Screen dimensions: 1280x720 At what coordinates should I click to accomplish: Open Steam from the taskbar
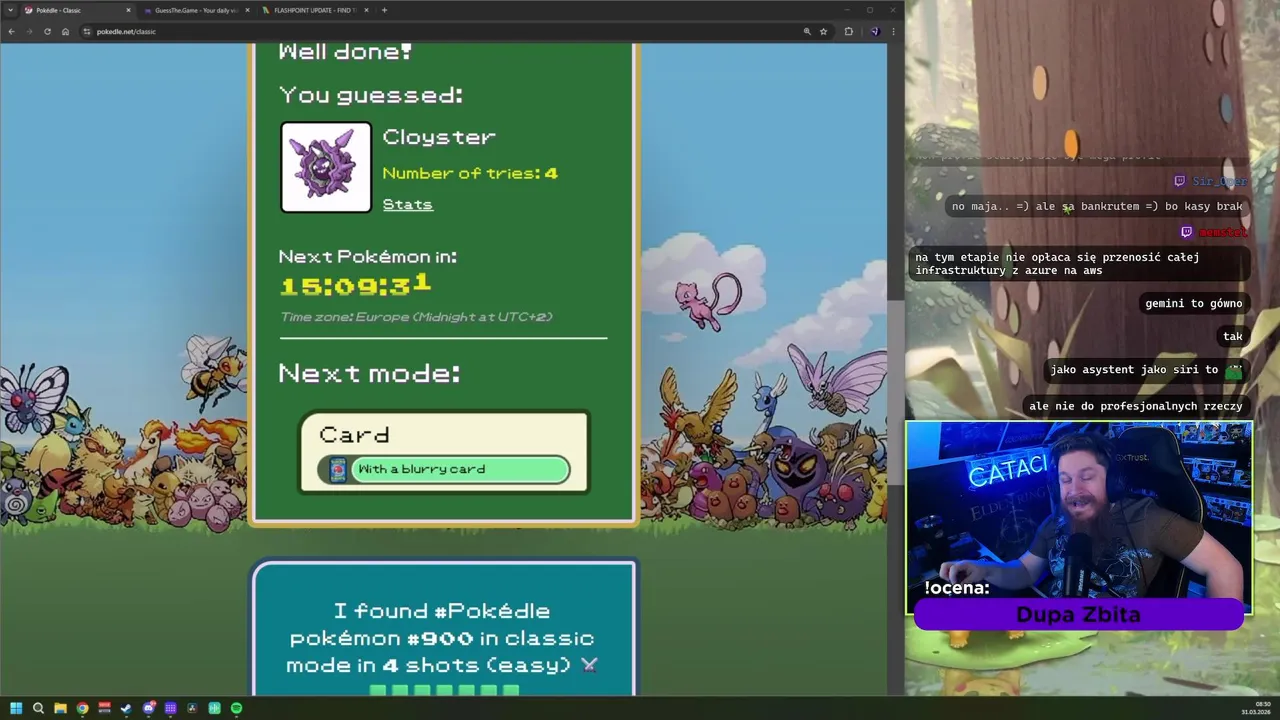pos(126,708)
